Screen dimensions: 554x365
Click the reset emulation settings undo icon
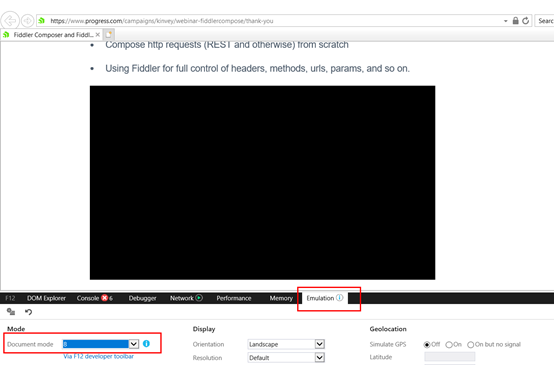tap(28, 312)
